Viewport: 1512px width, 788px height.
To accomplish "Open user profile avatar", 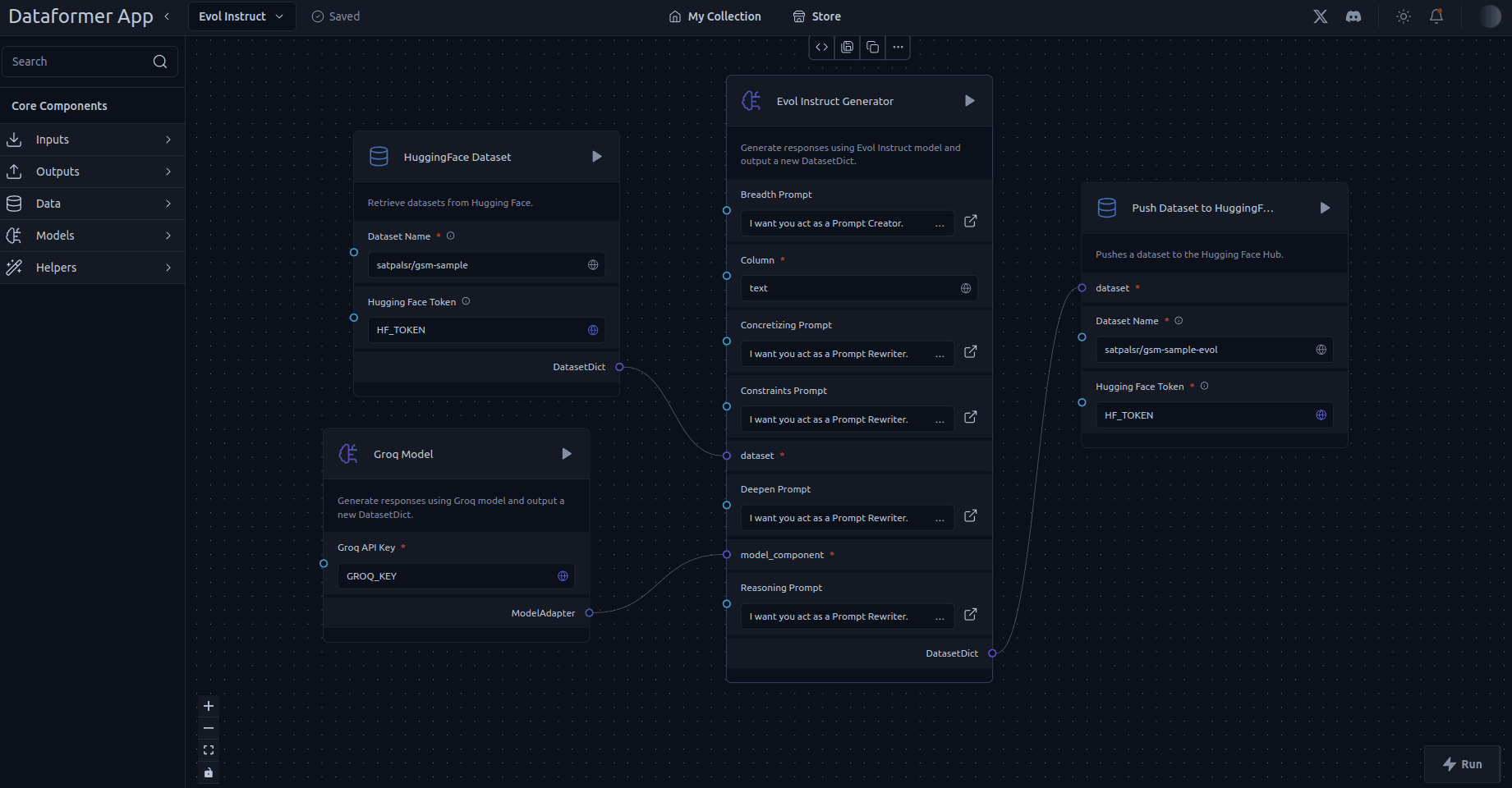I will point(1490,16).
